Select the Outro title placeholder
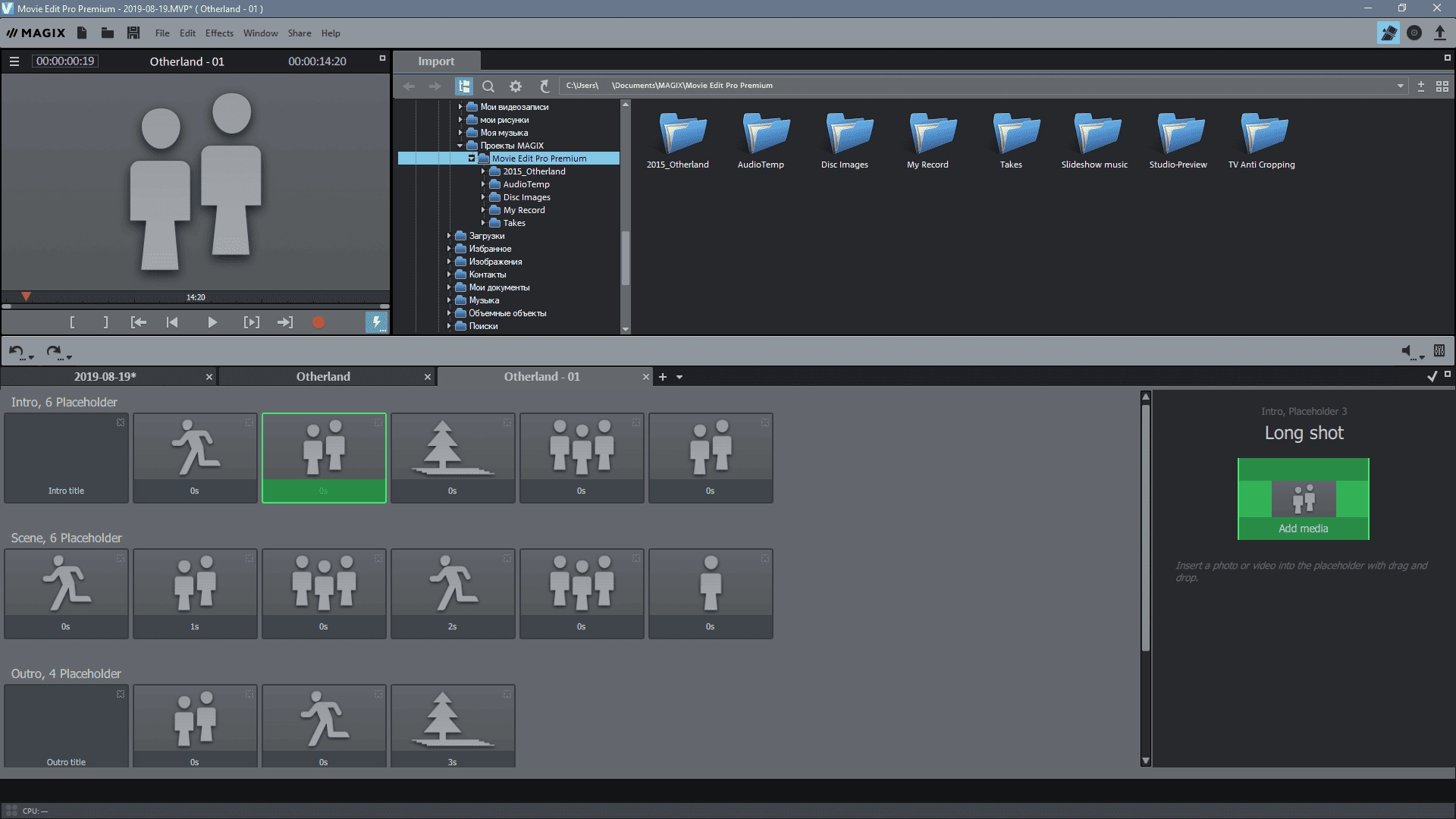The height and width of the screenshot is (819, 1456). click(x=66, y=726)
